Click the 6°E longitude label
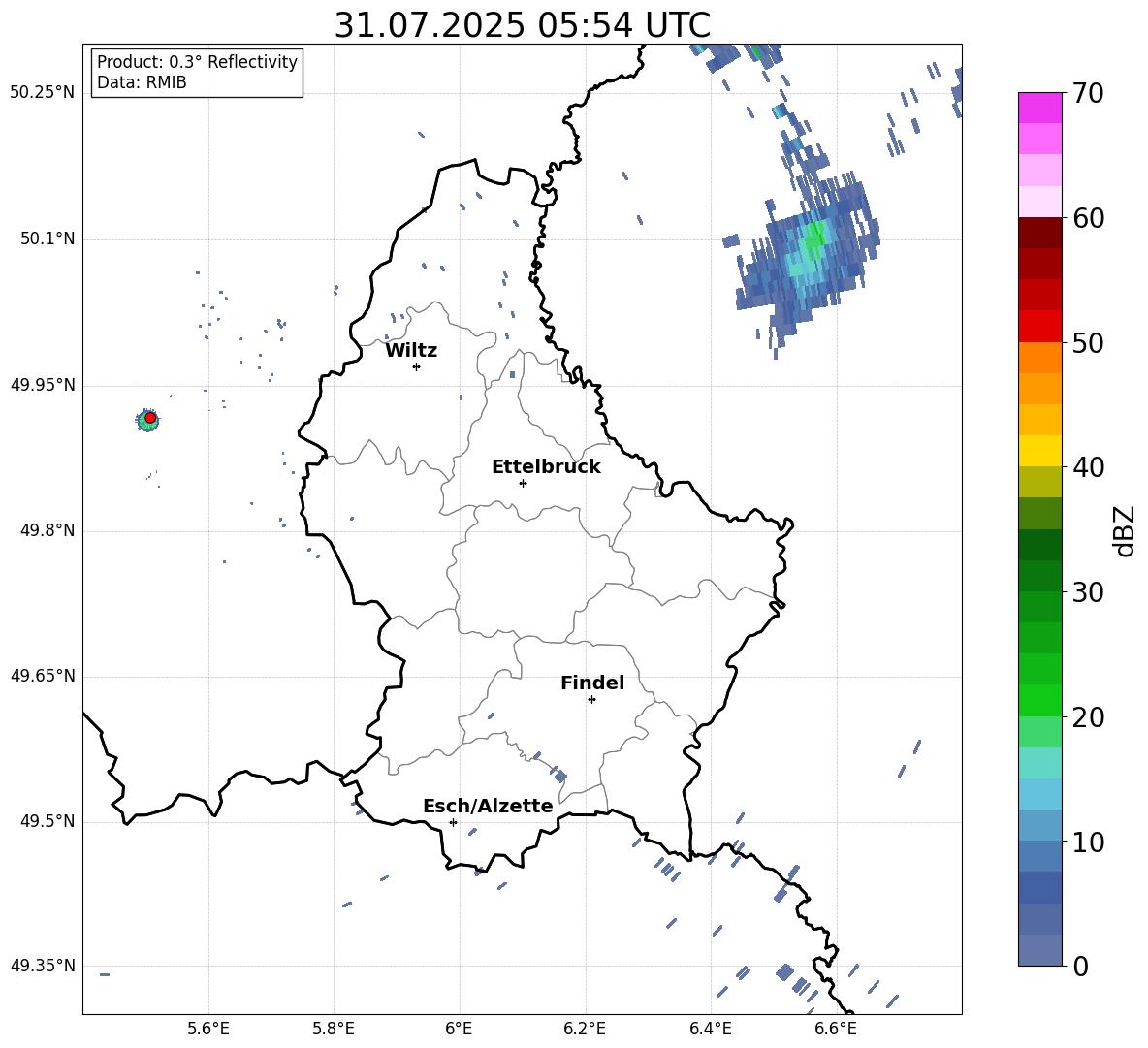Screen dimensions: 1148x1048 coord(459,1029)
